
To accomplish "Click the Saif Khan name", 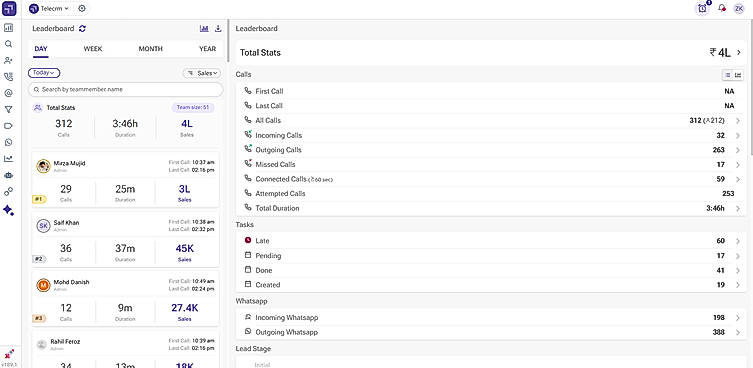I will [66, 223].
